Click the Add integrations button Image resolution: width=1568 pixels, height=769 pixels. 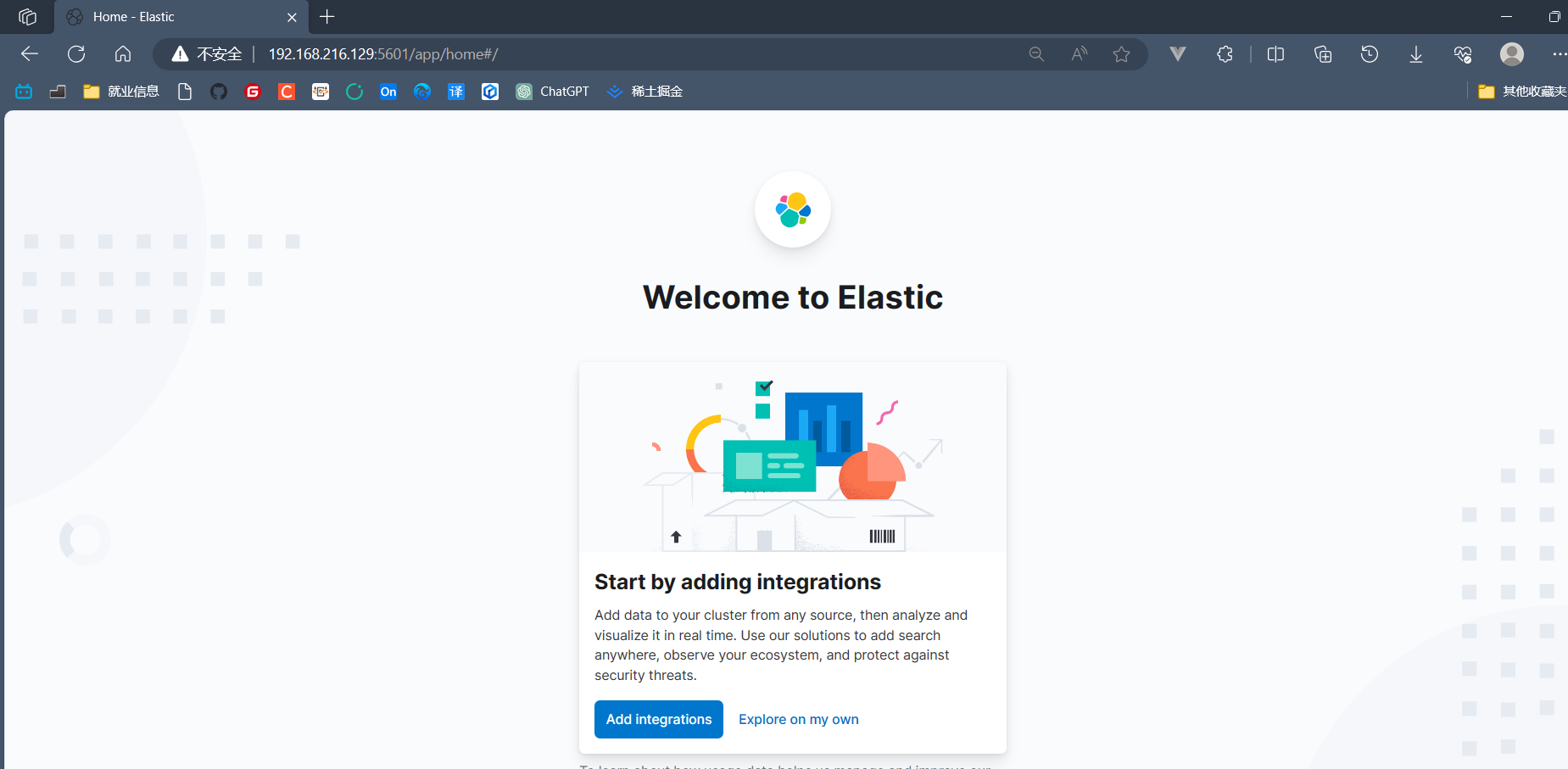[x=659, y=719]
